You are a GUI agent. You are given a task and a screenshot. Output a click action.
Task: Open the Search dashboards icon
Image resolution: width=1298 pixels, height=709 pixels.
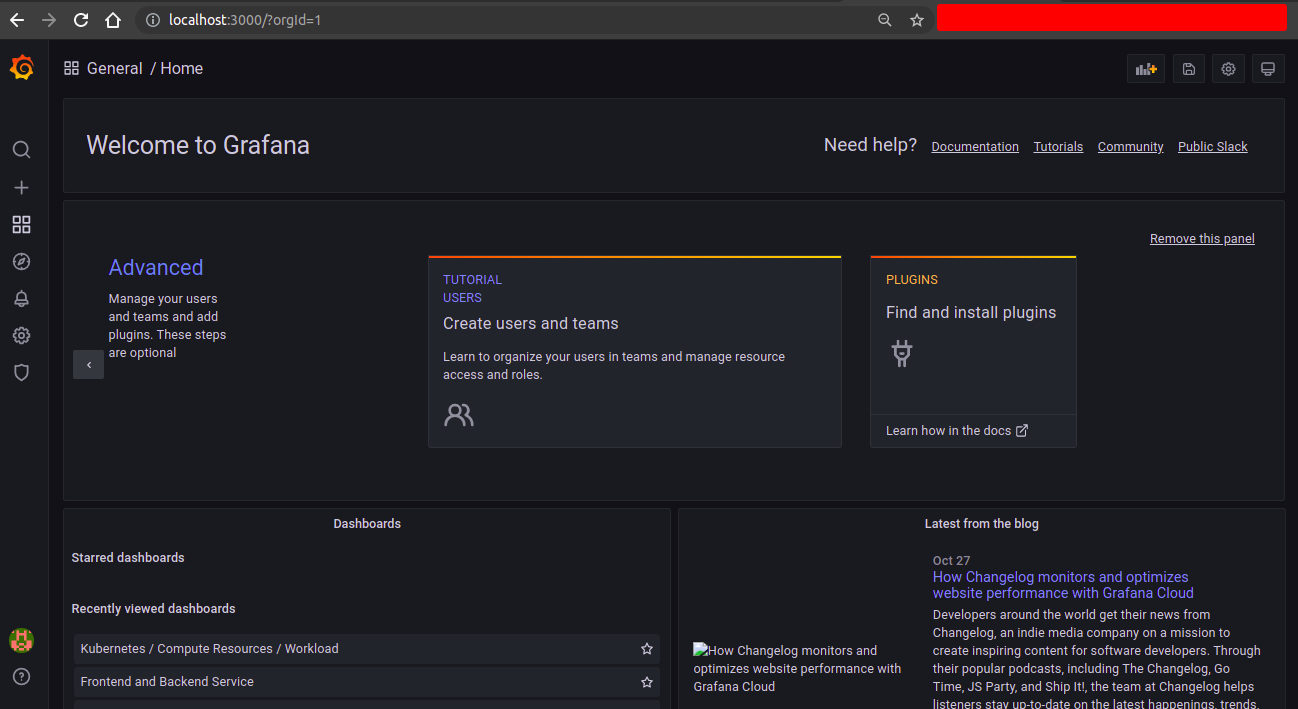(x=21, y=150)
